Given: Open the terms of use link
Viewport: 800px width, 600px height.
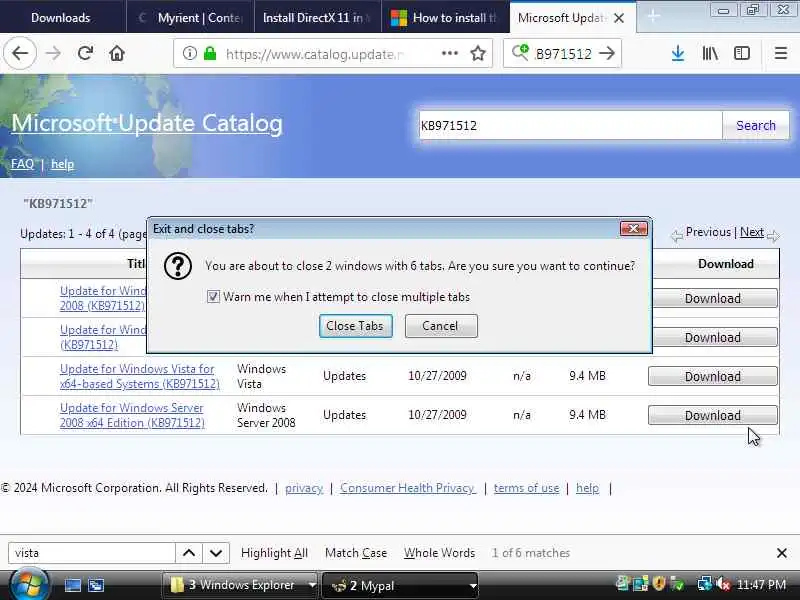Looking at the screenshot, I should pos(526,488).
